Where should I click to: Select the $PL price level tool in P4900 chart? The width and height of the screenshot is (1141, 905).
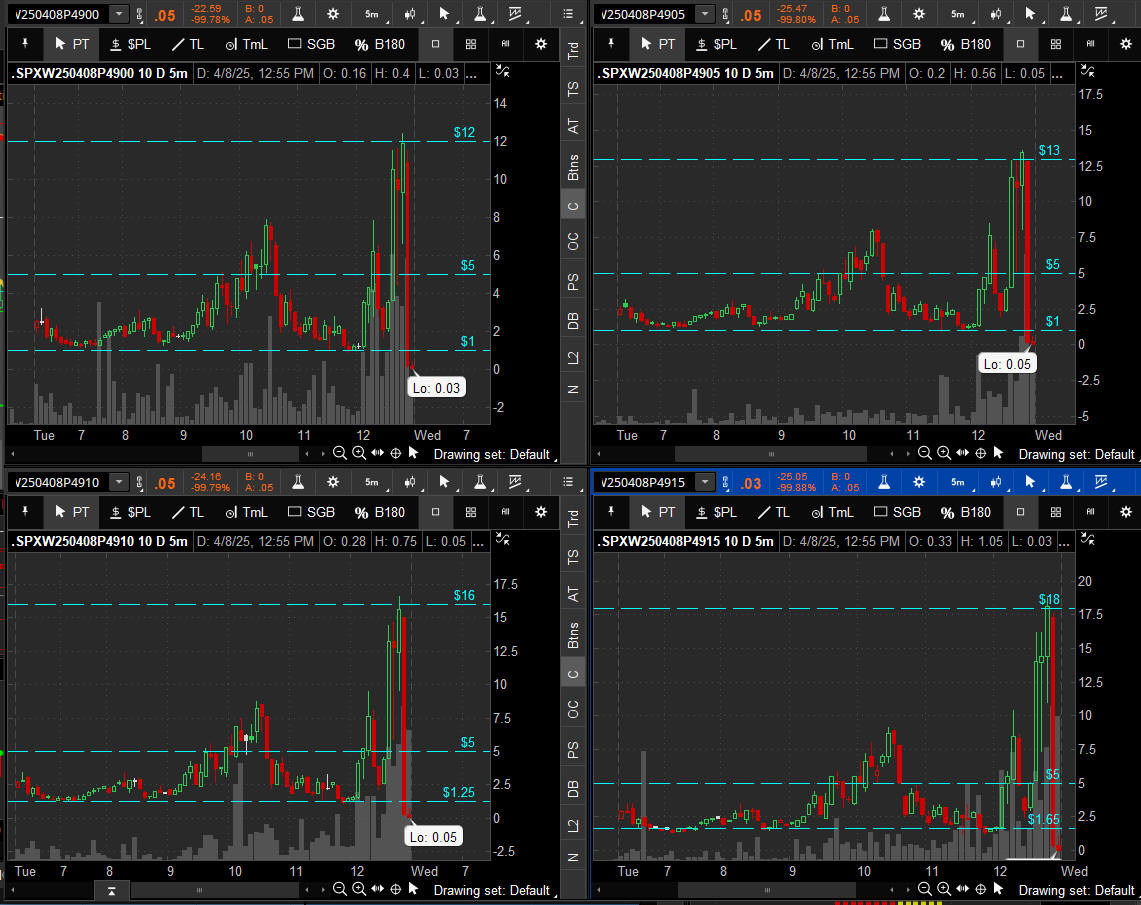click(x=131, y=44)
